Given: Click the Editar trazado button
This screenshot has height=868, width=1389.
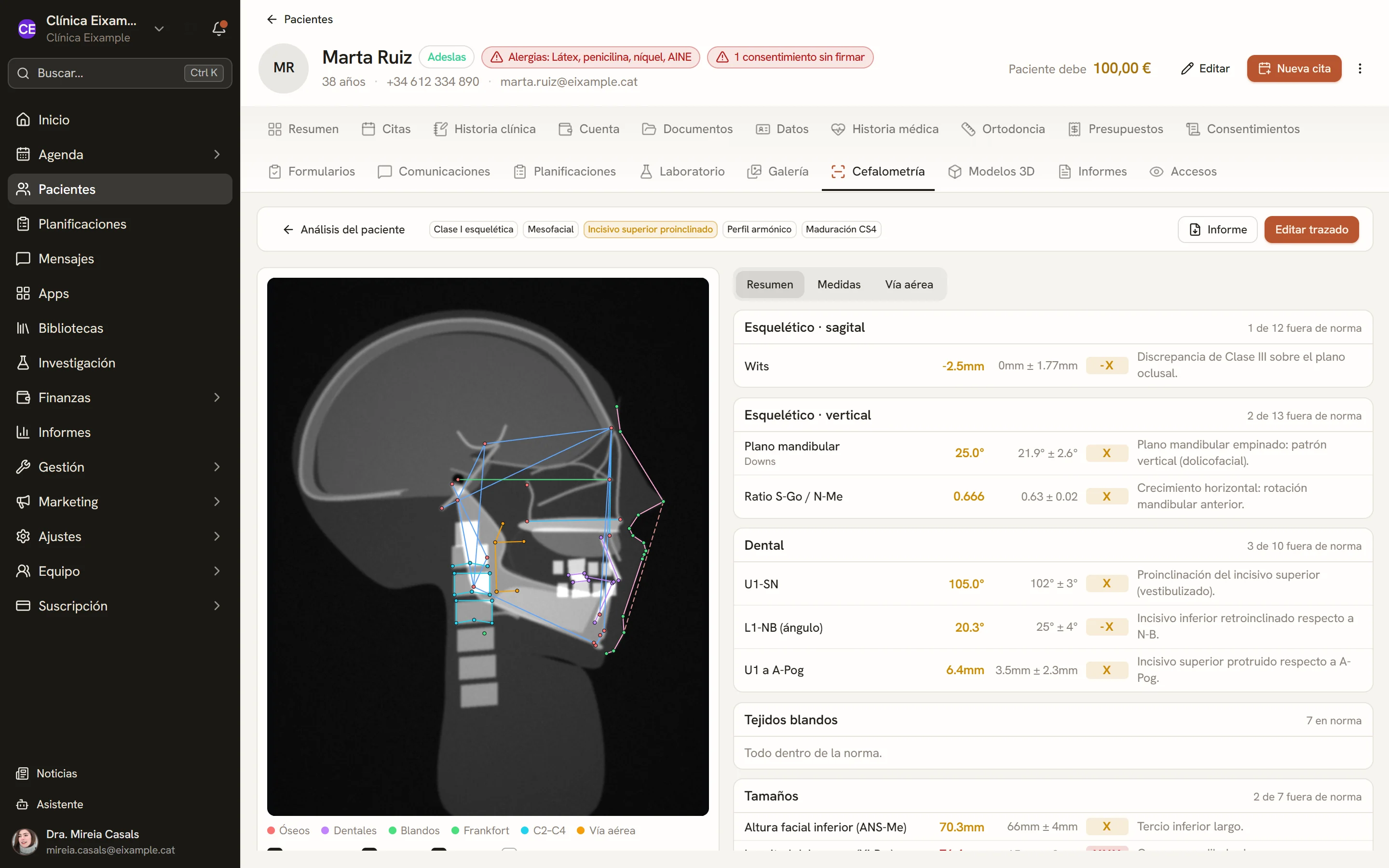Looking at the screenshot, I should coord(1311,230).
